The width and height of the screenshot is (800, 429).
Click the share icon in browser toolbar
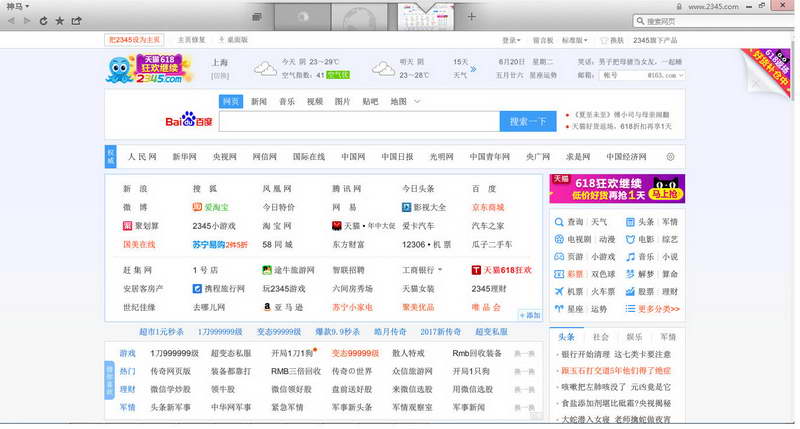pyautogui.click(x=77, y=21)
